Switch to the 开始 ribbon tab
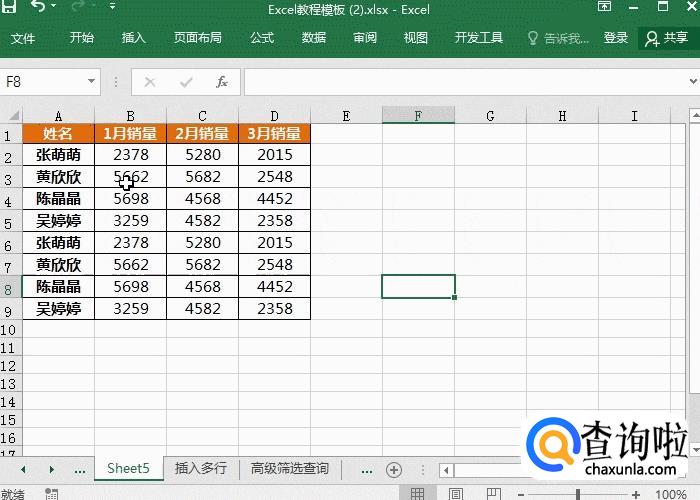 coord(82,38)
